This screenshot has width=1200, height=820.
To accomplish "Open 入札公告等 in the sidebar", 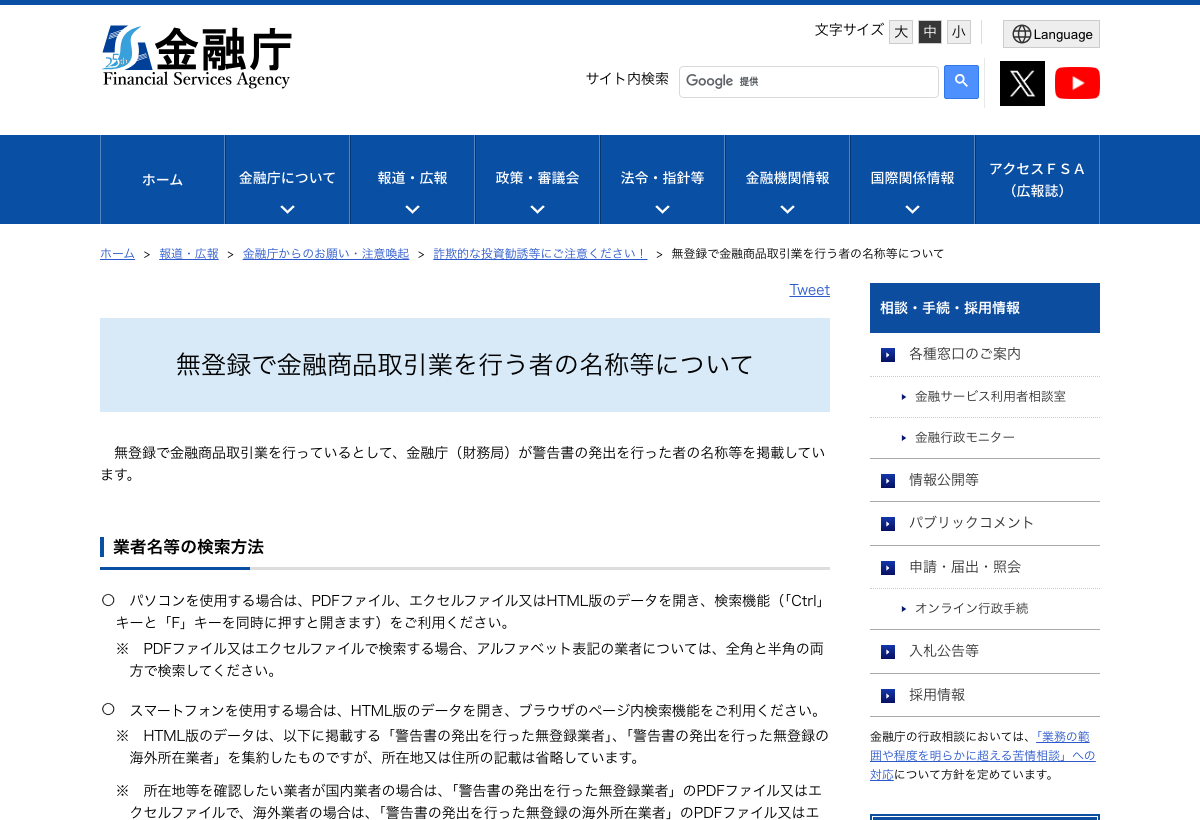I will [x=944, y=651].
